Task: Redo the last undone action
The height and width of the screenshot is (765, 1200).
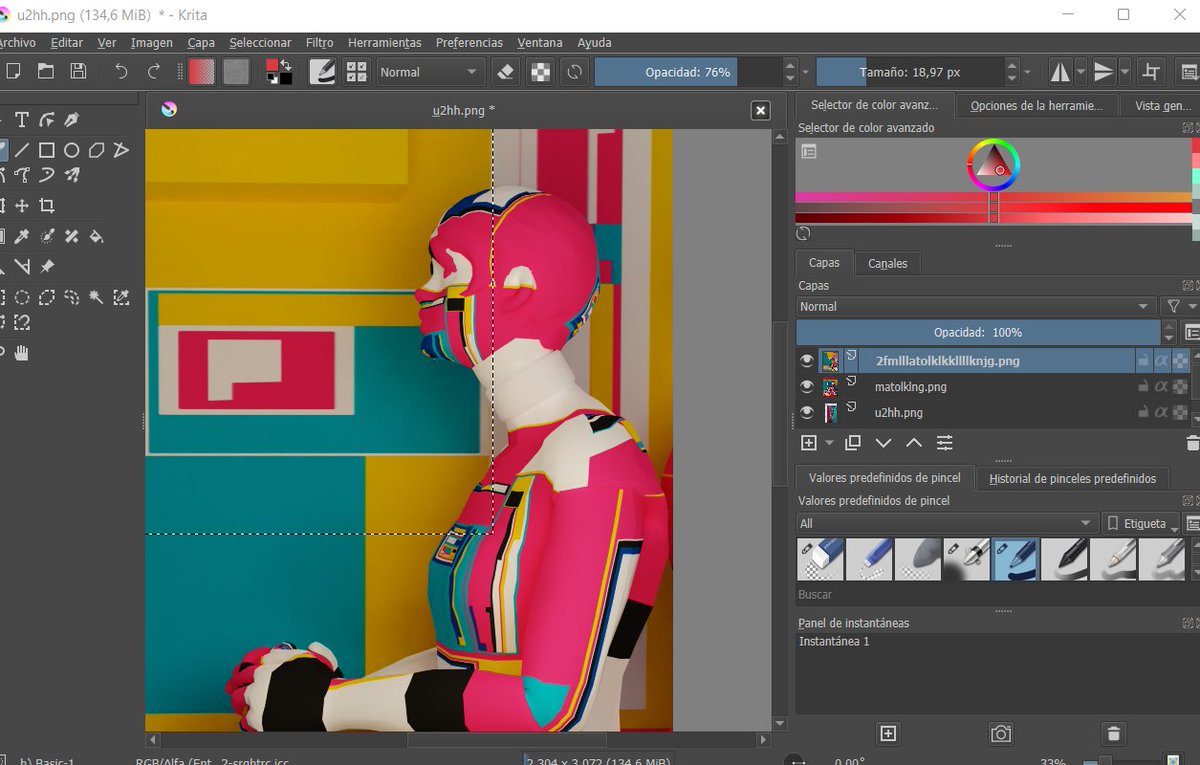Action: 154,71
